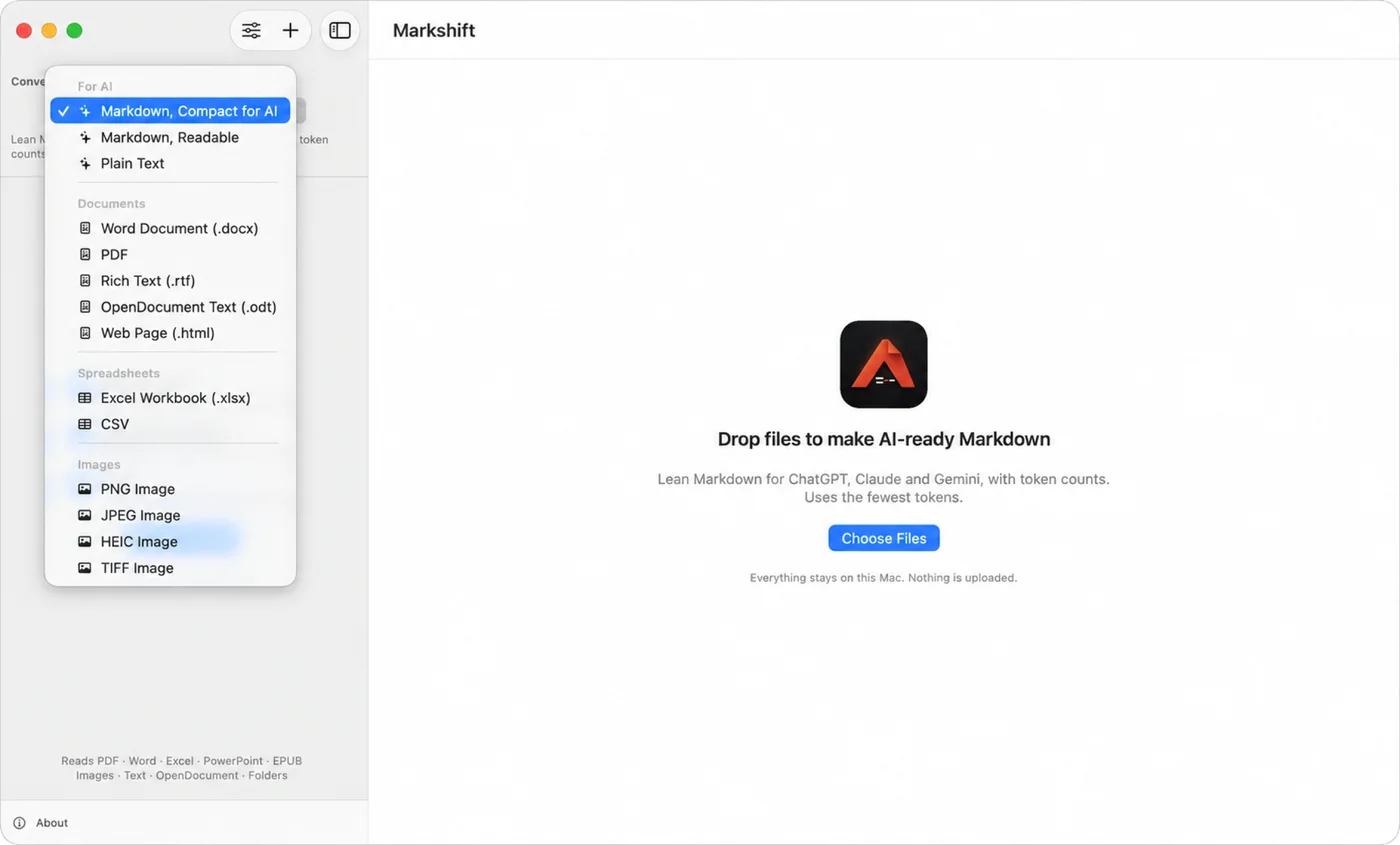Open the conversion settings sliders icon
This screenshot has width=1400, height=845.
[251, 30]
